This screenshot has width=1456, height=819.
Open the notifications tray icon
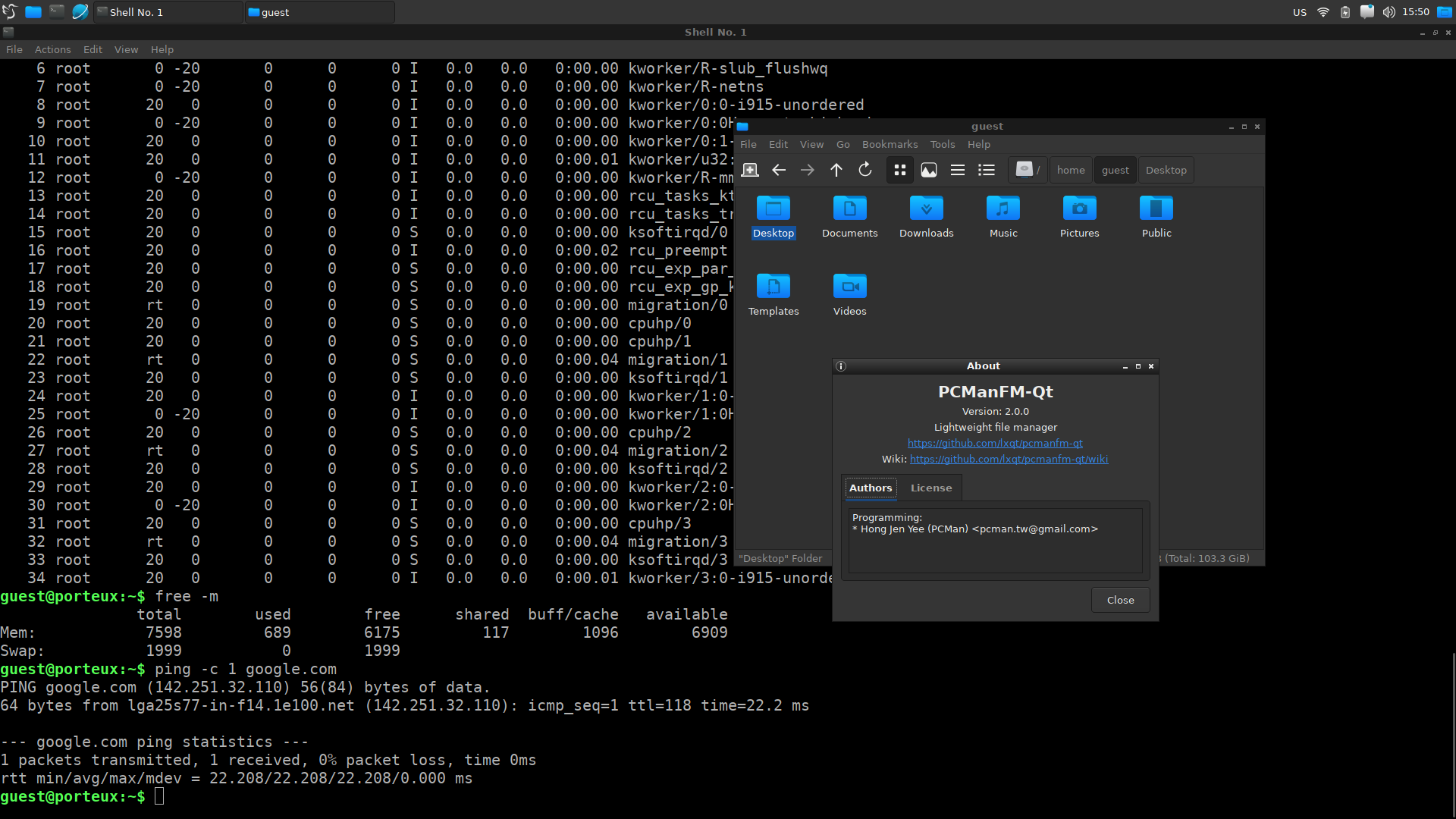pyautogui.click(x=1367, y=11)
